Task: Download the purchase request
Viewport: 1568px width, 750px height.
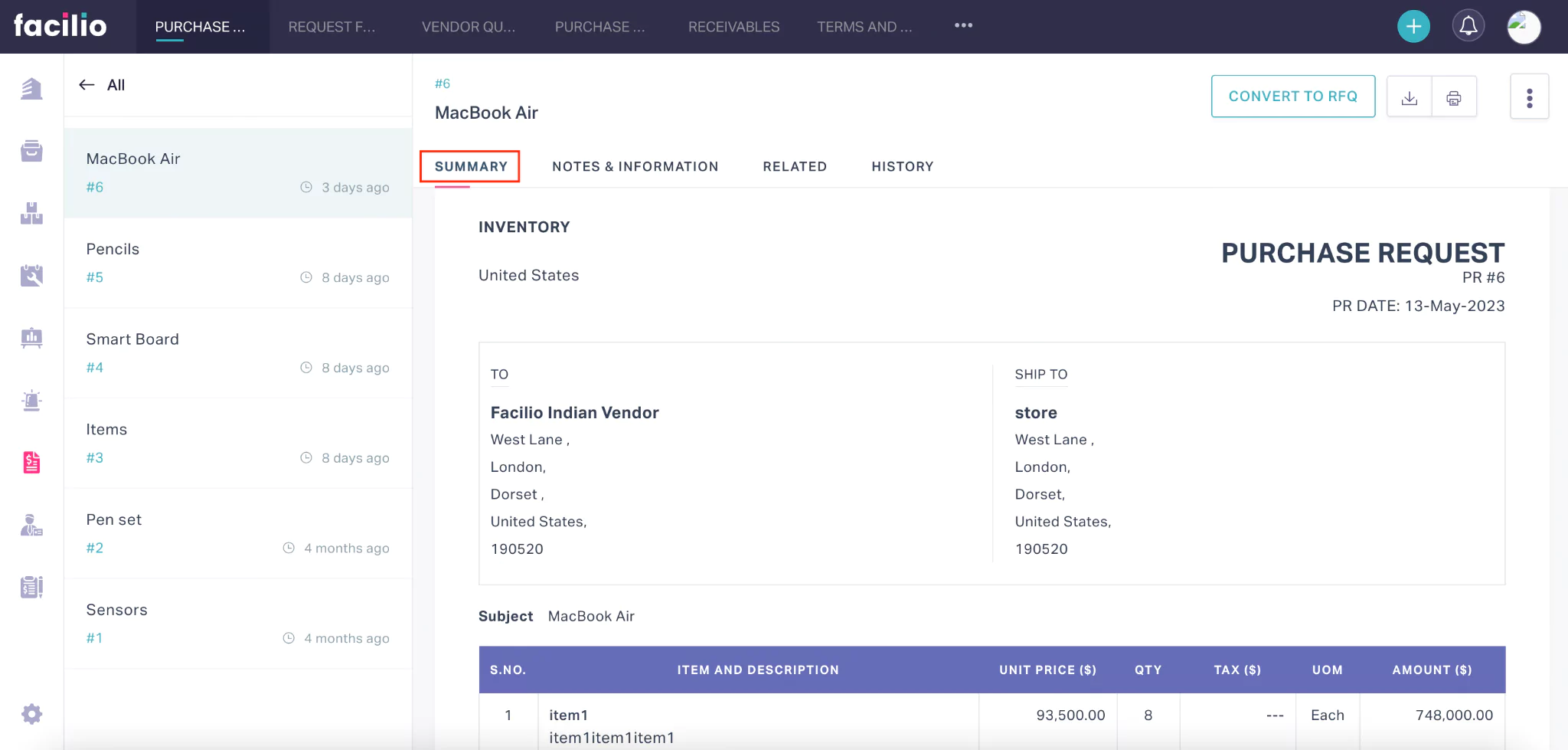Action: pyautogui.click(x=1410, y=97)
